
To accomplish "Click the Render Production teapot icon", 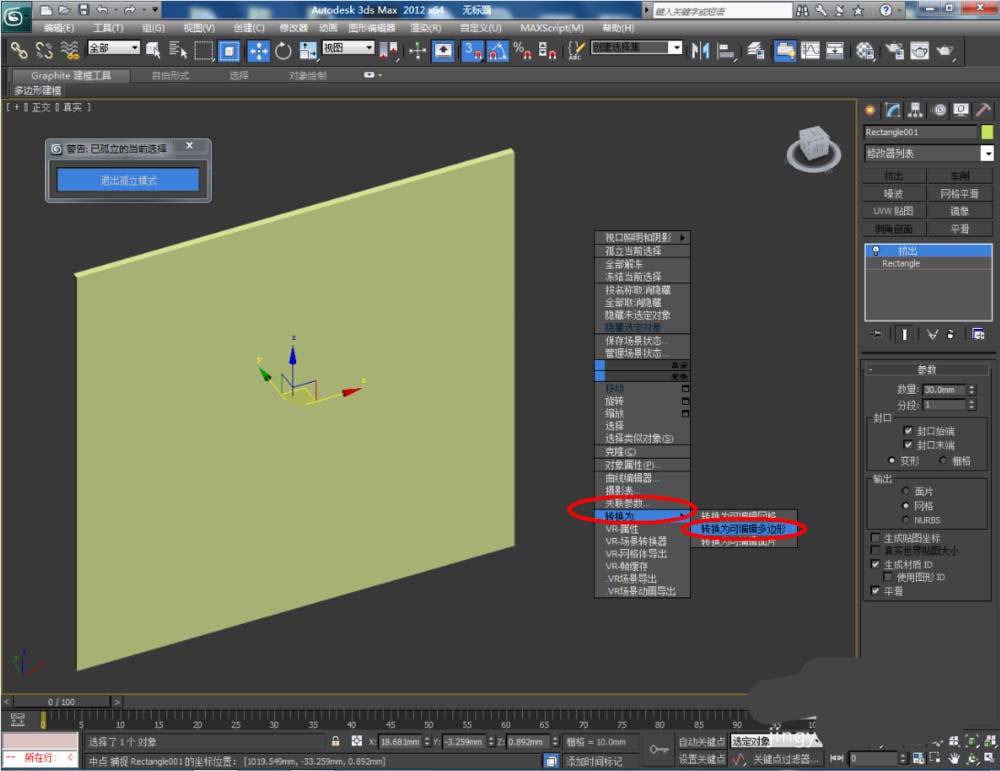I will 945,50.
